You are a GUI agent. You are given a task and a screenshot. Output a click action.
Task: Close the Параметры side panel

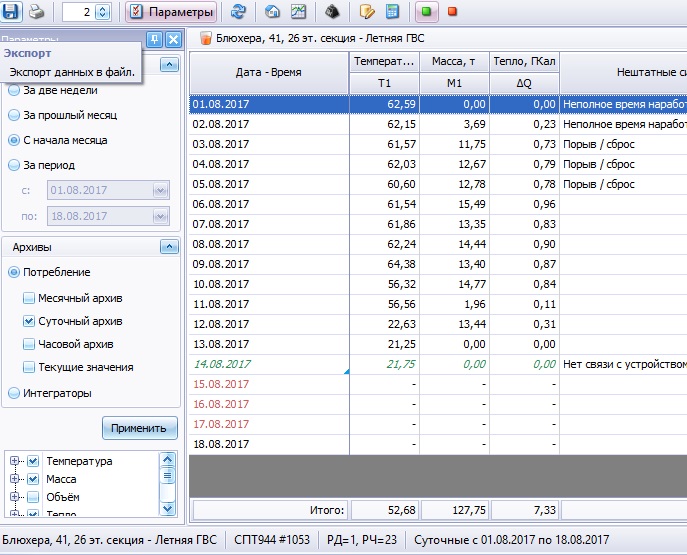174,39
